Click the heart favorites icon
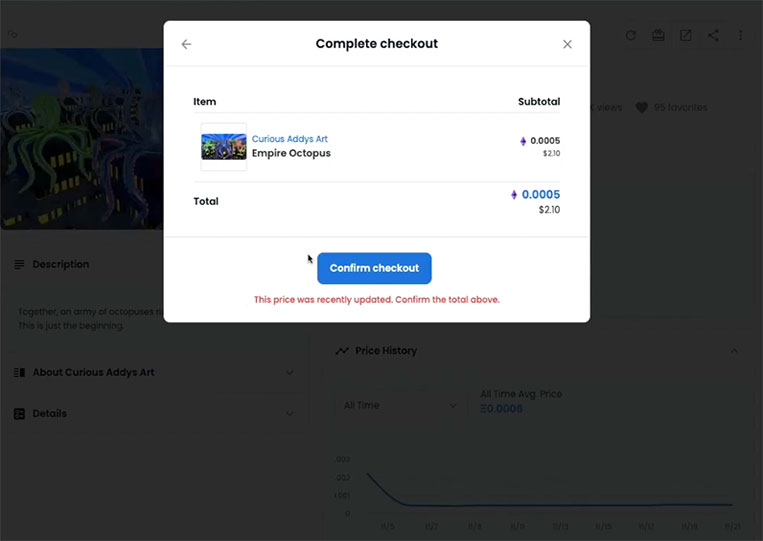Viewport: 763px width, 541px height. [x=641, y=108]
